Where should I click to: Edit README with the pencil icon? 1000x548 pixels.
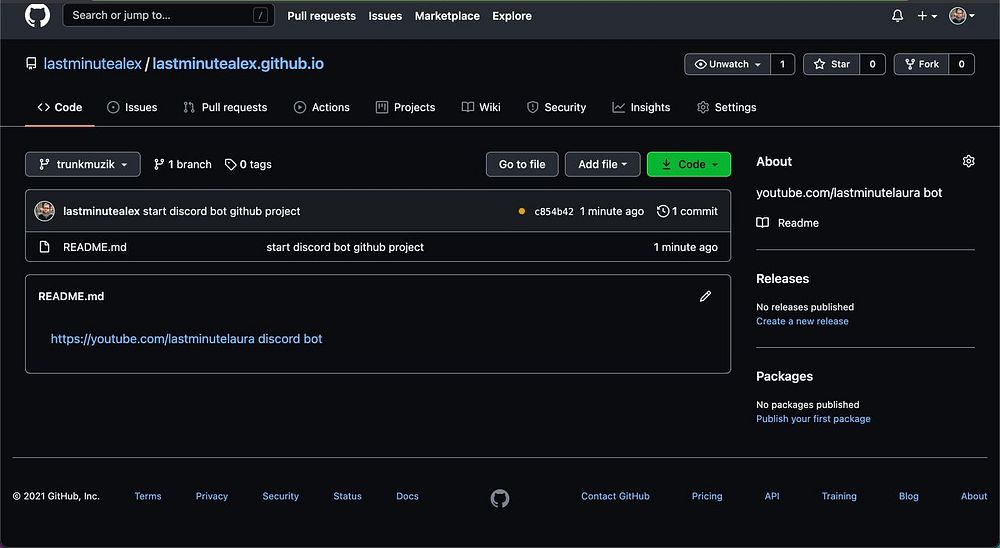pyautogui.click(x=705, y=296)
